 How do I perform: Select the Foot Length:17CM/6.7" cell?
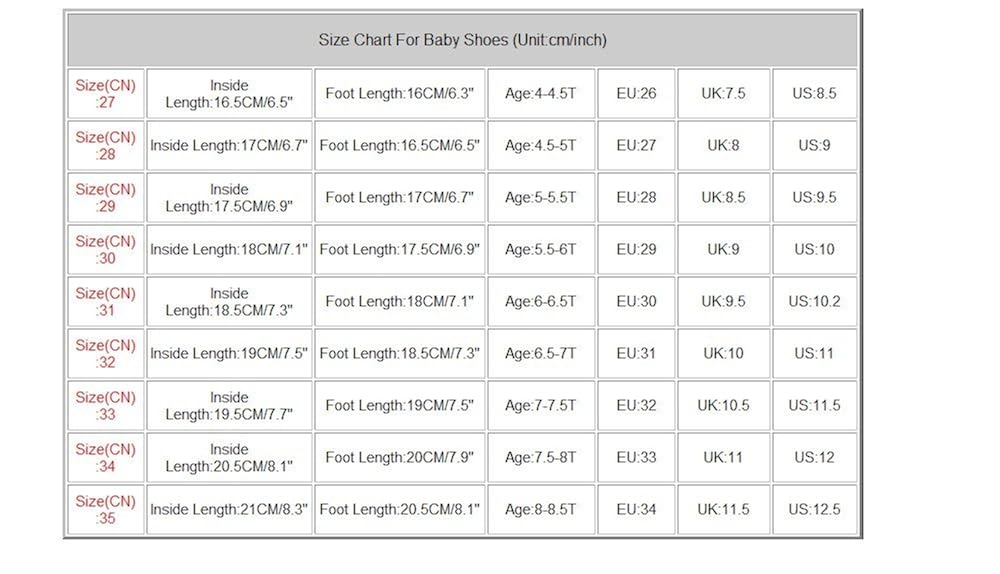point(400,198)
